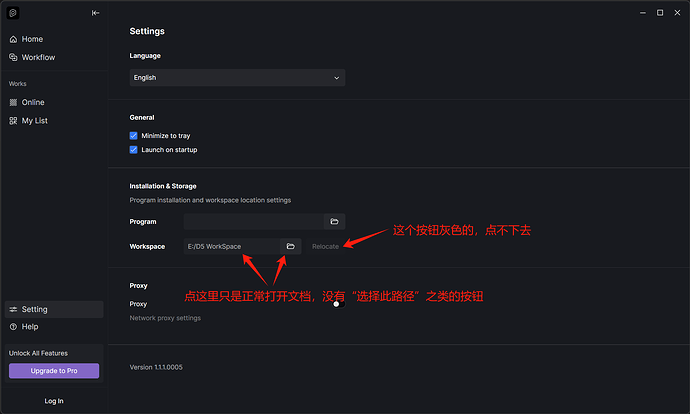Viewport: 690px width, 414px height.
Task: Click the Relocate button beside Workspace
Action: point(325,246)
